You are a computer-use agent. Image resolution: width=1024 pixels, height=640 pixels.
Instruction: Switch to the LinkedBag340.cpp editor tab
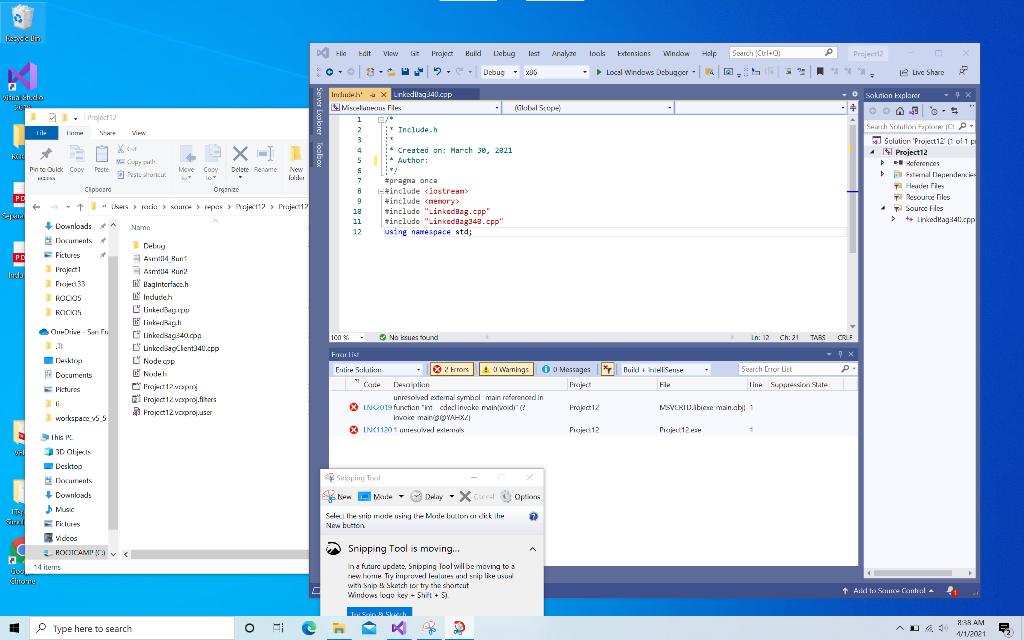coord(424,93)
